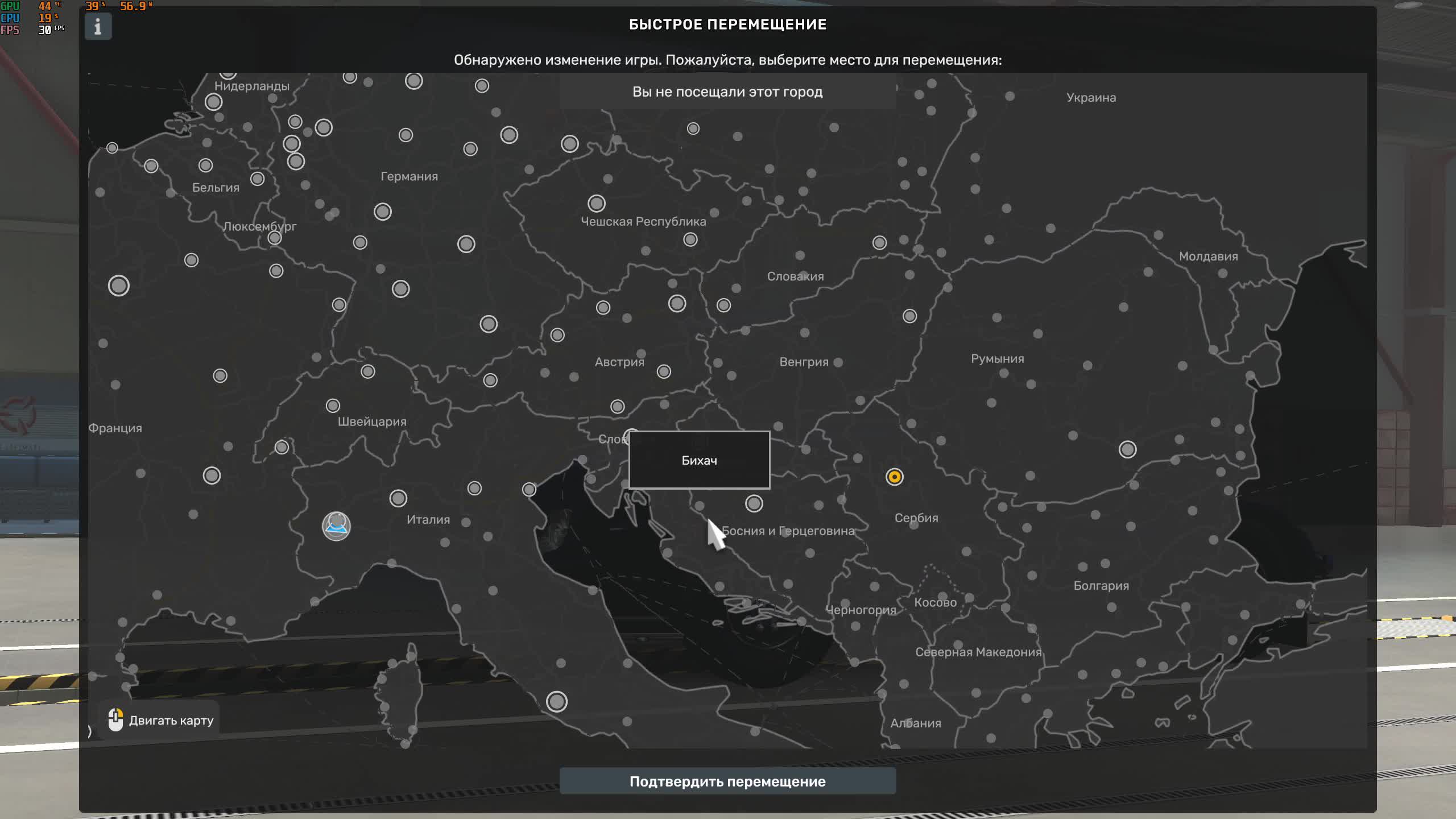The image size is (1456, 819).
Task: Select the large city marker in southern Italy
Action: pyautogui.click(x=556, y=701)
